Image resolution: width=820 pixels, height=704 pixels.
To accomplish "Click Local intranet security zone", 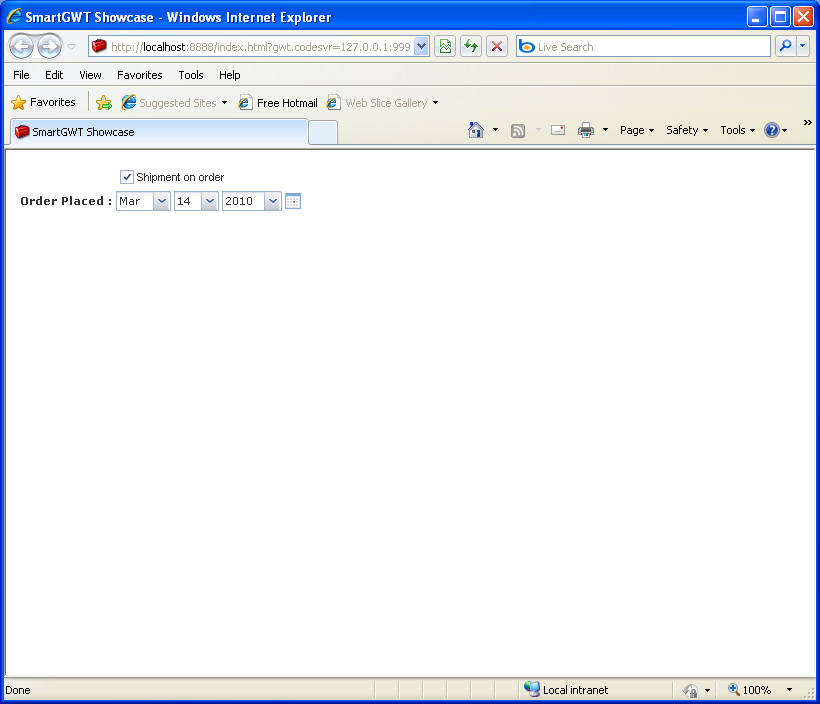I will click(x=566, y=690).
